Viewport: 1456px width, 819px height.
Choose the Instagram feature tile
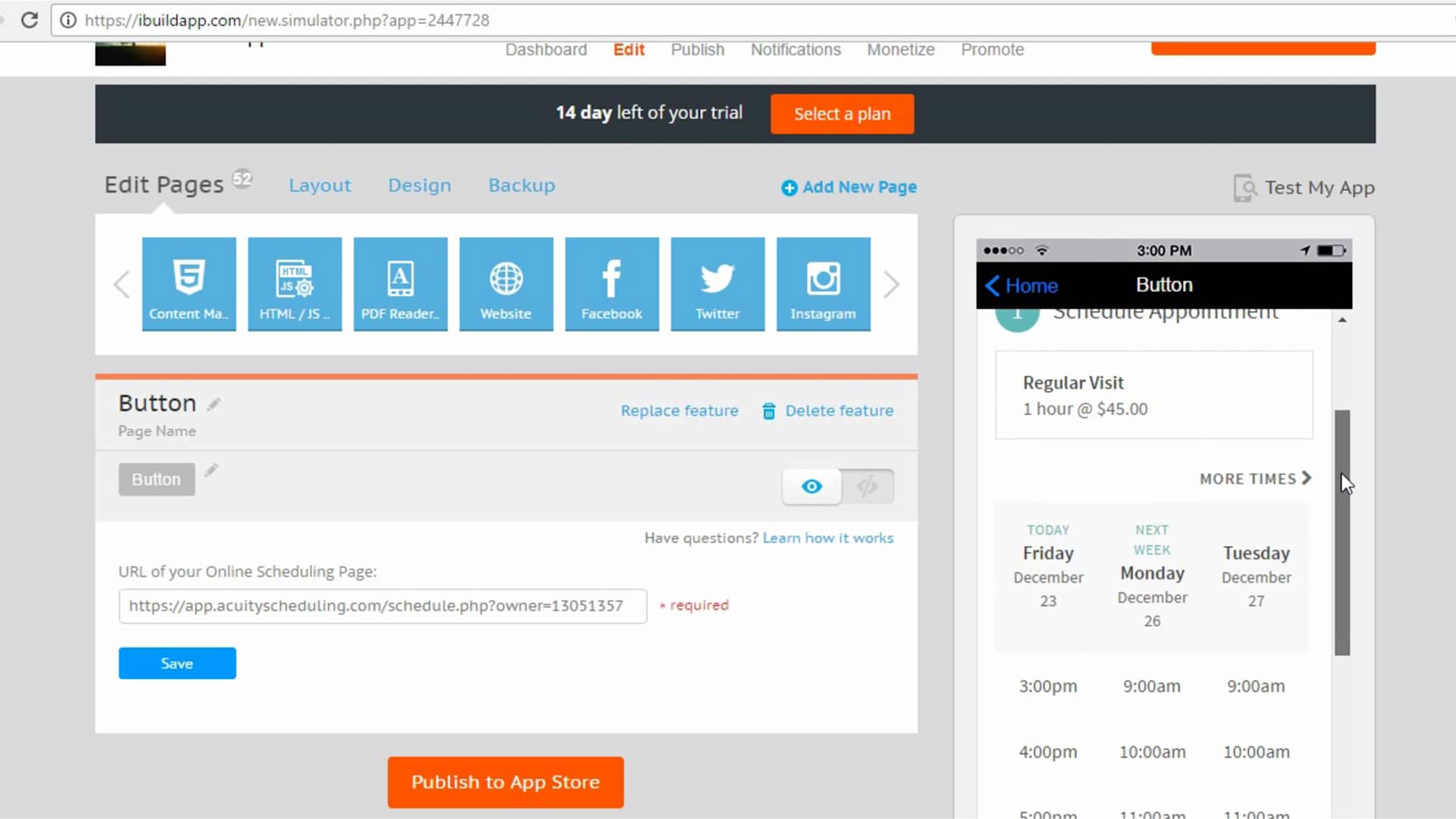tap(824, 284)
